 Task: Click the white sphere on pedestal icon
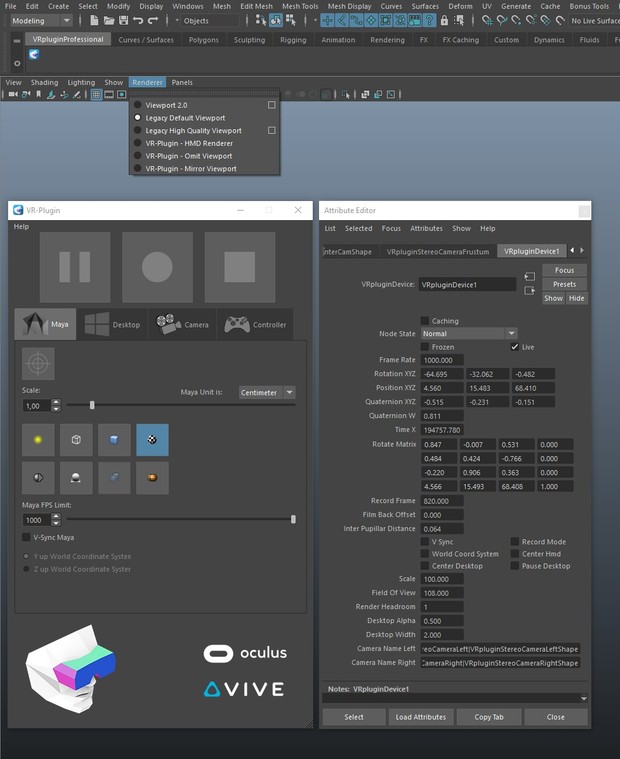click(x=76, y=478)
